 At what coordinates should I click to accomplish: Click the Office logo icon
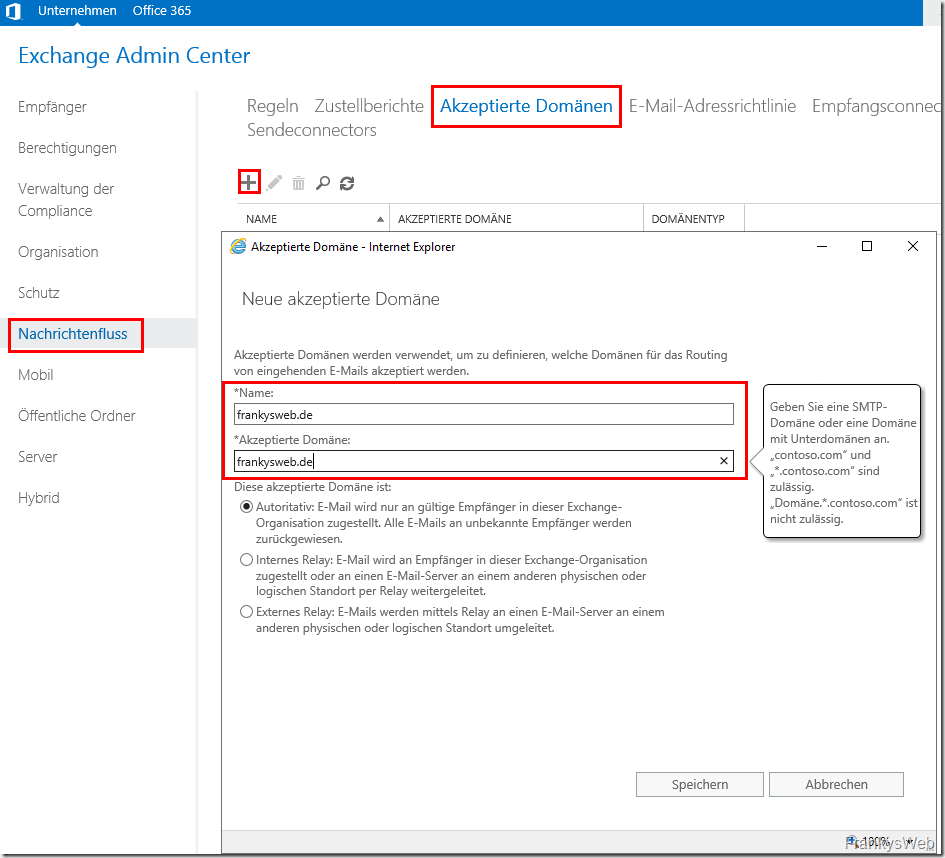(x=13, y=11)
